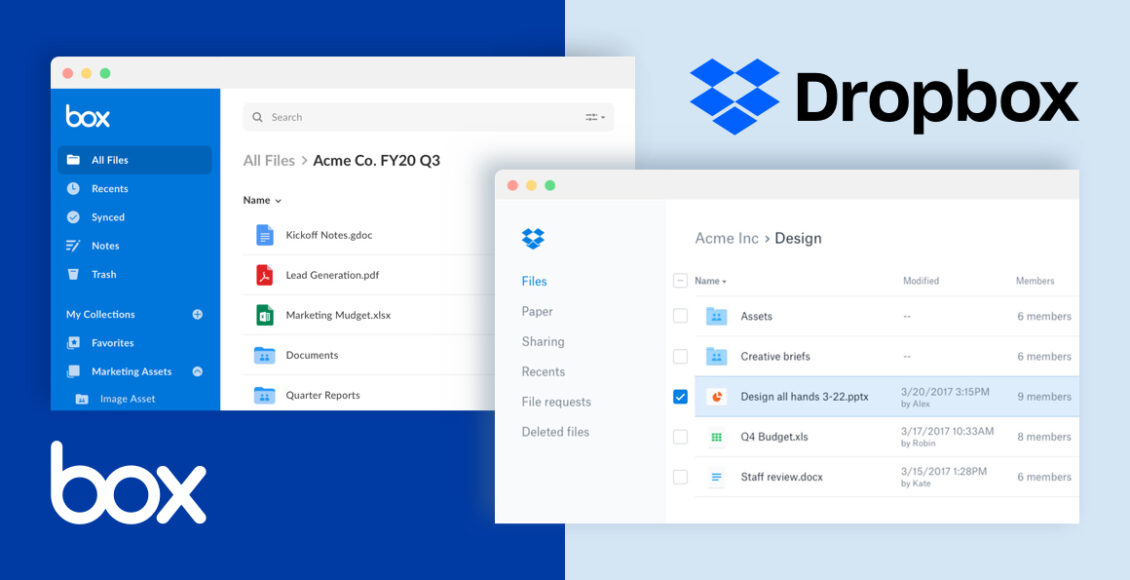This screenshot has width=1130, height=580.
Task: Open Marketing Mudget.xlsx file
Action: pos(338,315)
